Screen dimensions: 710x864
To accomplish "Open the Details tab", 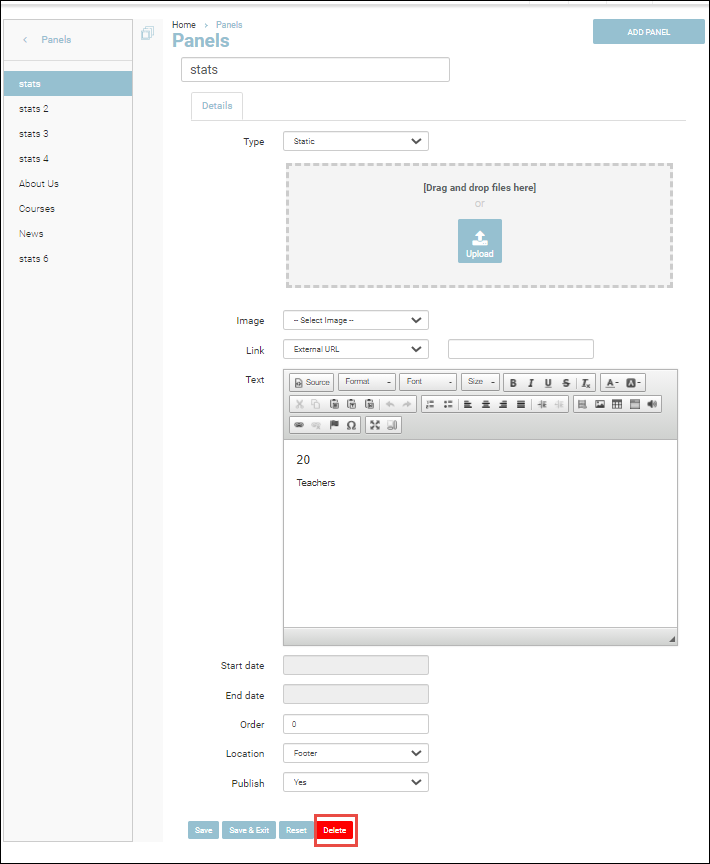I will click(217, 106).
